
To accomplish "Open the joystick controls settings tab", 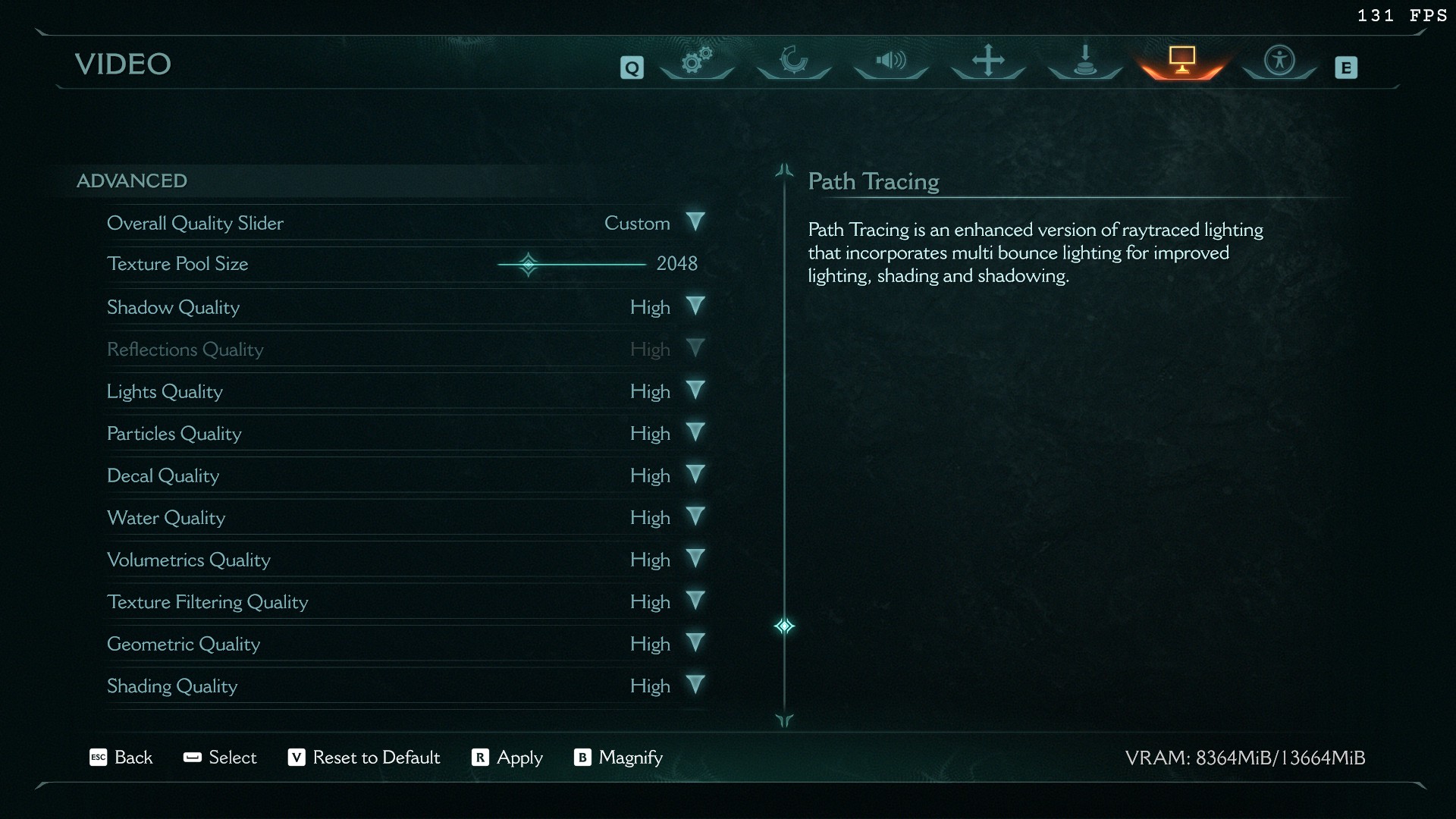I will click(x=1085, y=60).
